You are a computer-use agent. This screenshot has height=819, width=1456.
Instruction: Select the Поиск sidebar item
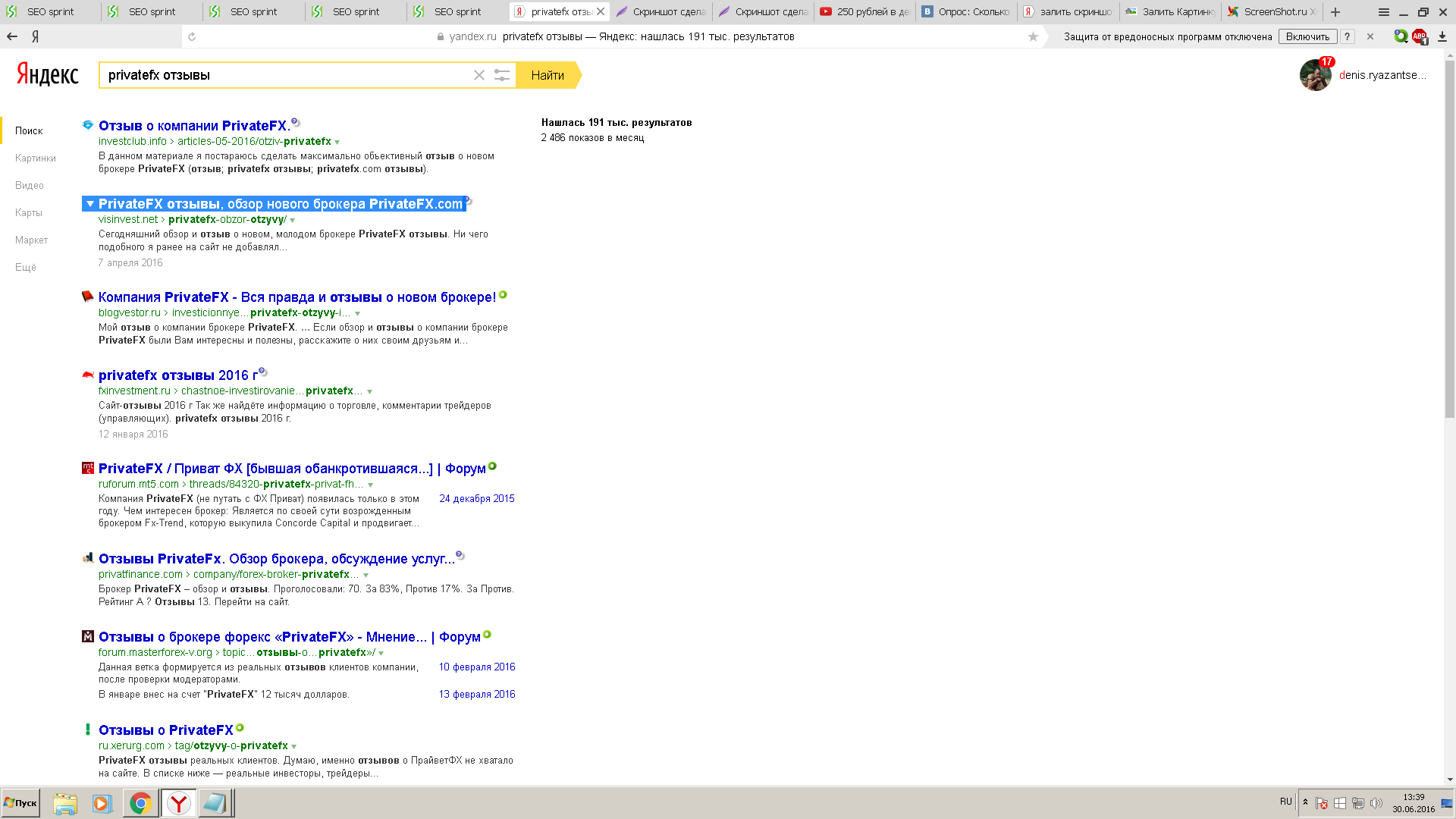click(x=29, y=130)
